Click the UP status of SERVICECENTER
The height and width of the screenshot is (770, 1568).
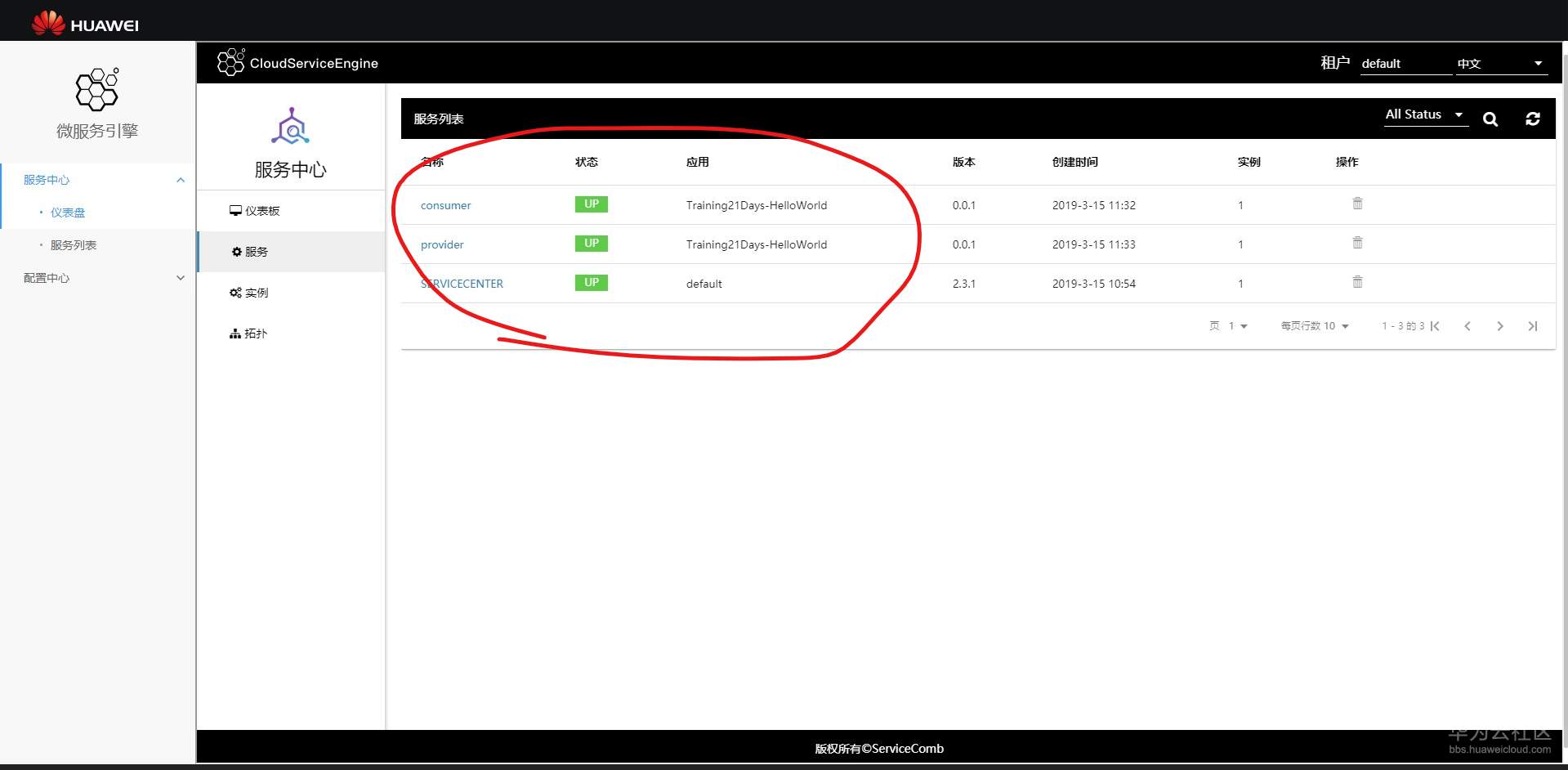pos(592,283)
